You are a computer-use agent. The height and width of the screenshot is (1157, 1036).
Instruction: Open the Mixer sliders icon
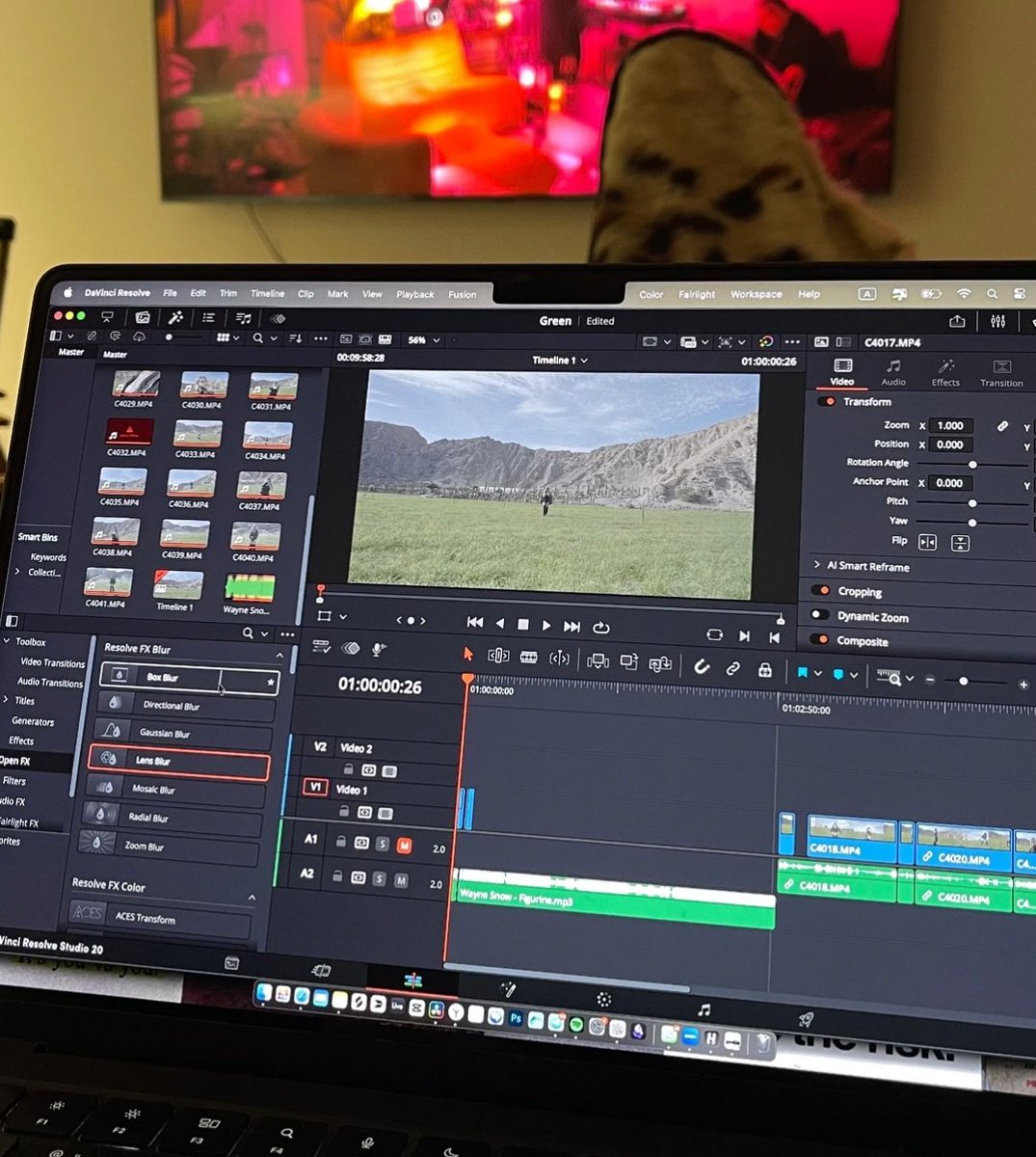click(997, 321)
